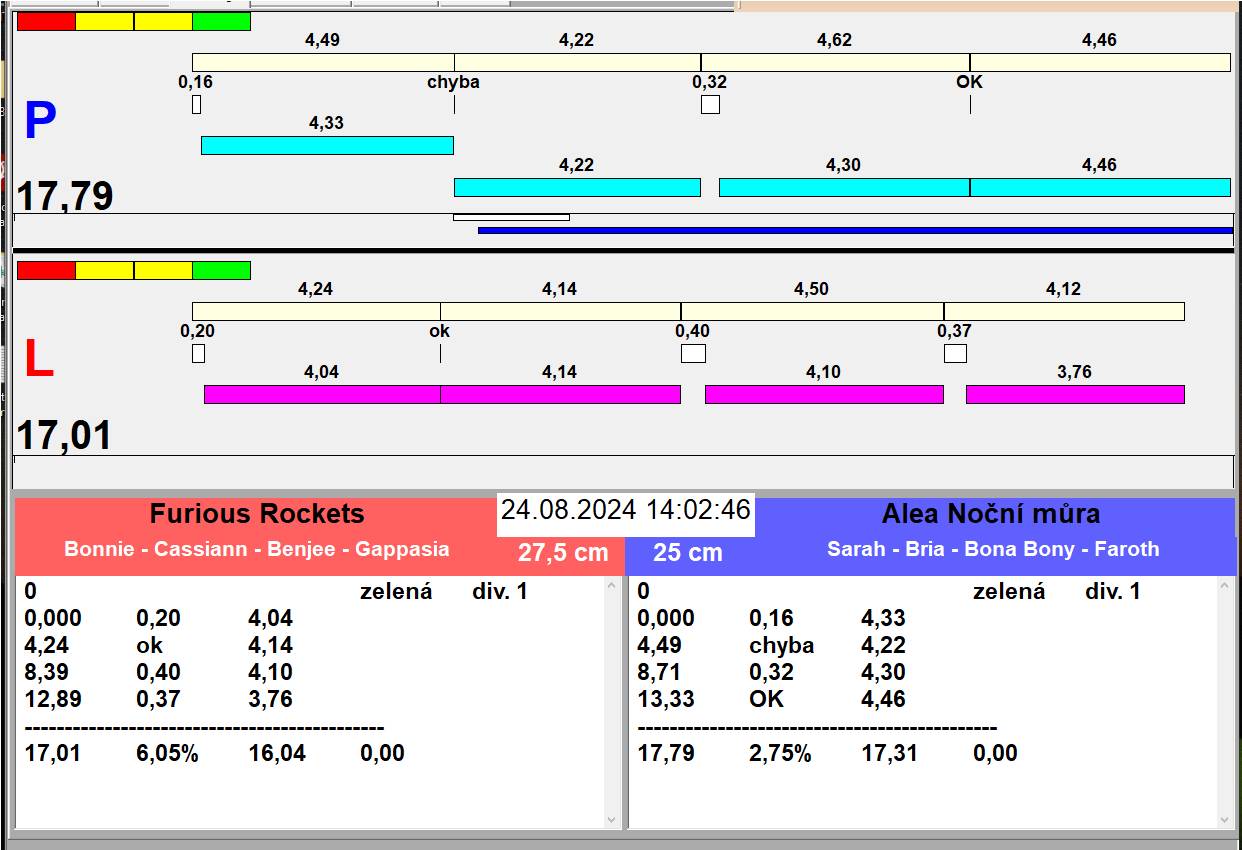
Task: Click the small box under 0,32 in lane P
Action: 710,104
